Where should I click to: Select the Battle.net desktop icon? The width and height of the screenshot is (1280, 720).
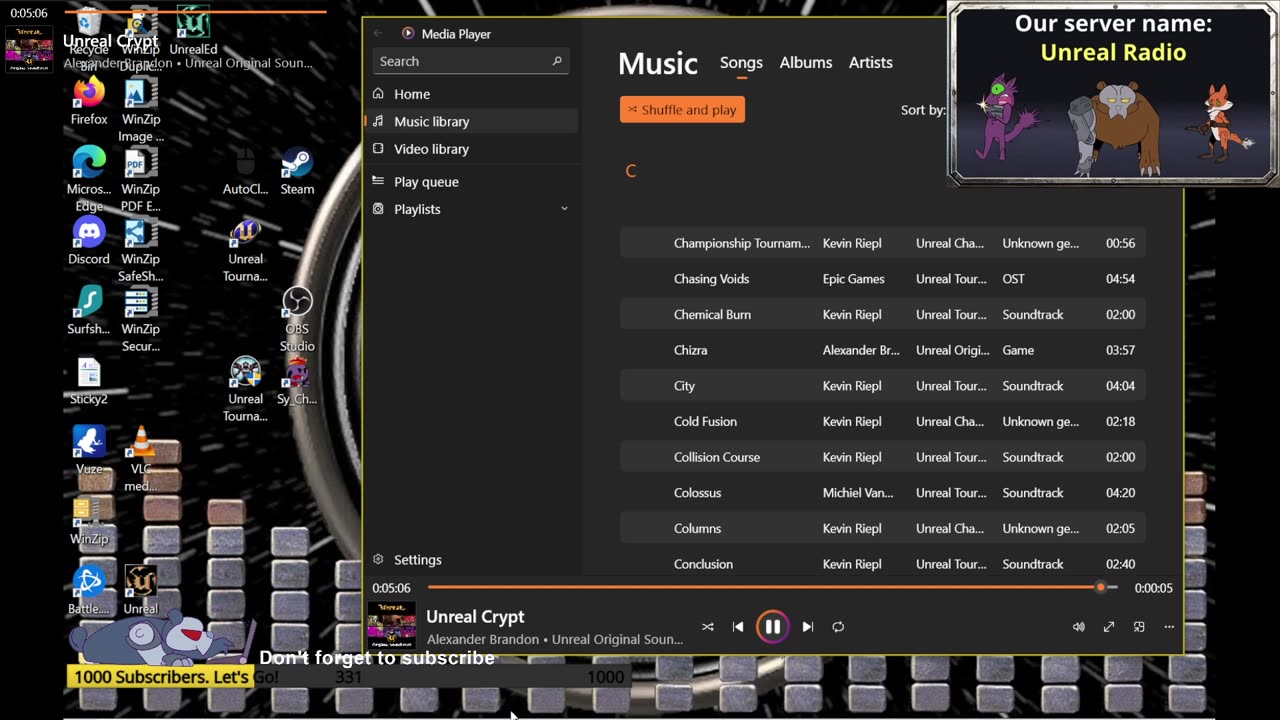[89, 590]
